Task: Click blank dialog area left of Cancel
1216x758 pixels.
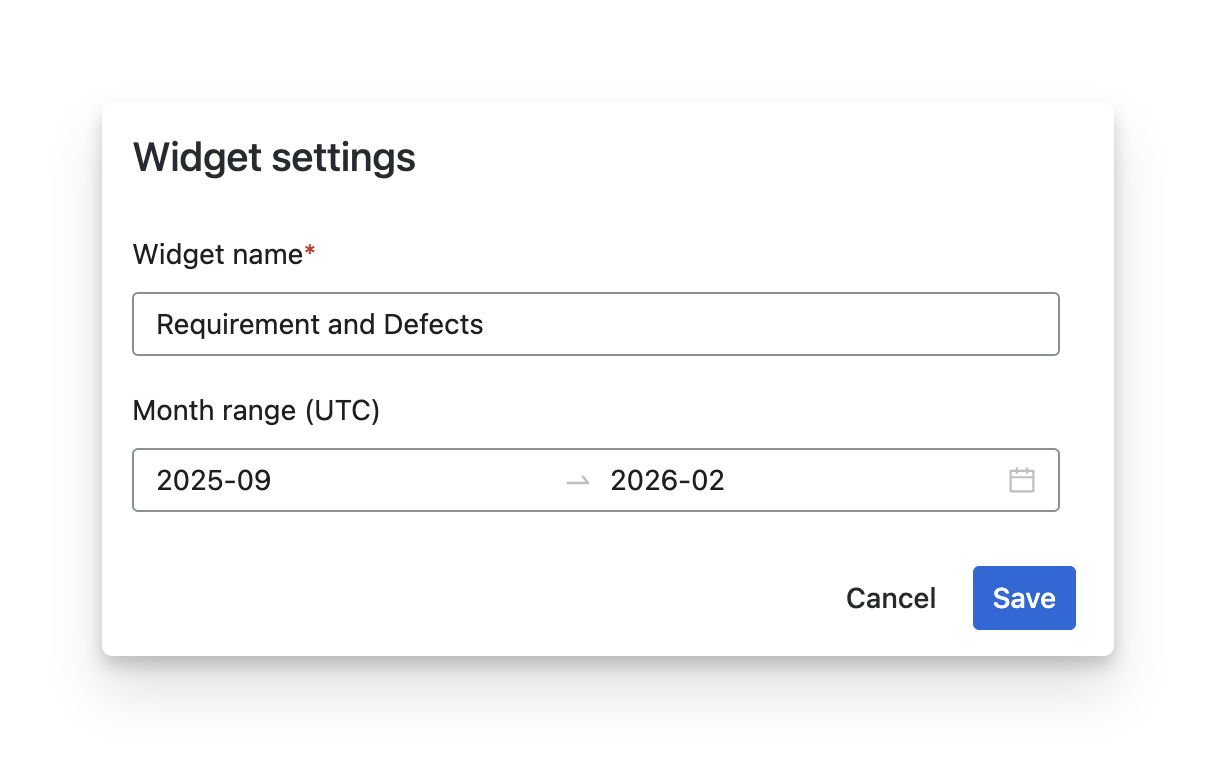Action: click(500, 598)
